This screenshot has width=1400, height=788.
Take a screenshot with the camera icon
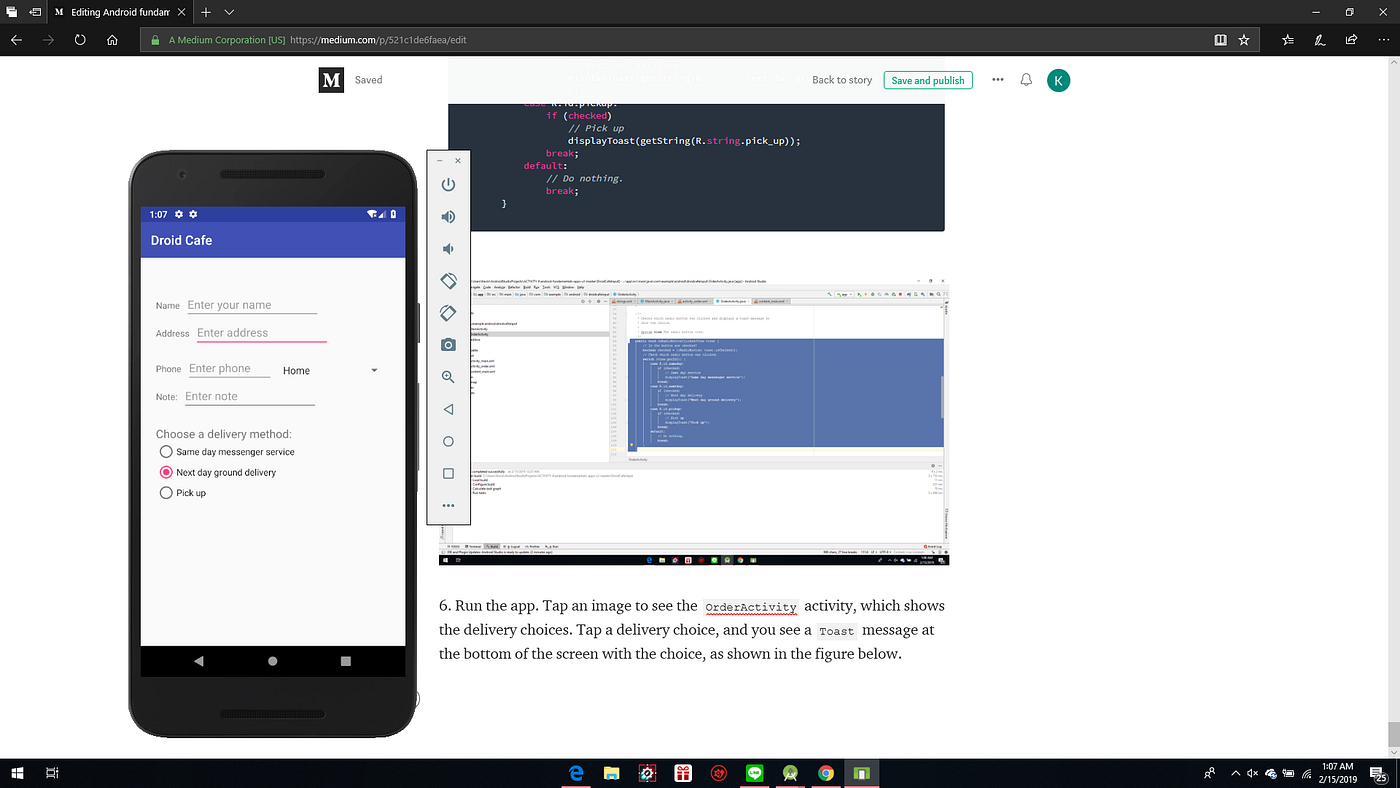point(448,344)
